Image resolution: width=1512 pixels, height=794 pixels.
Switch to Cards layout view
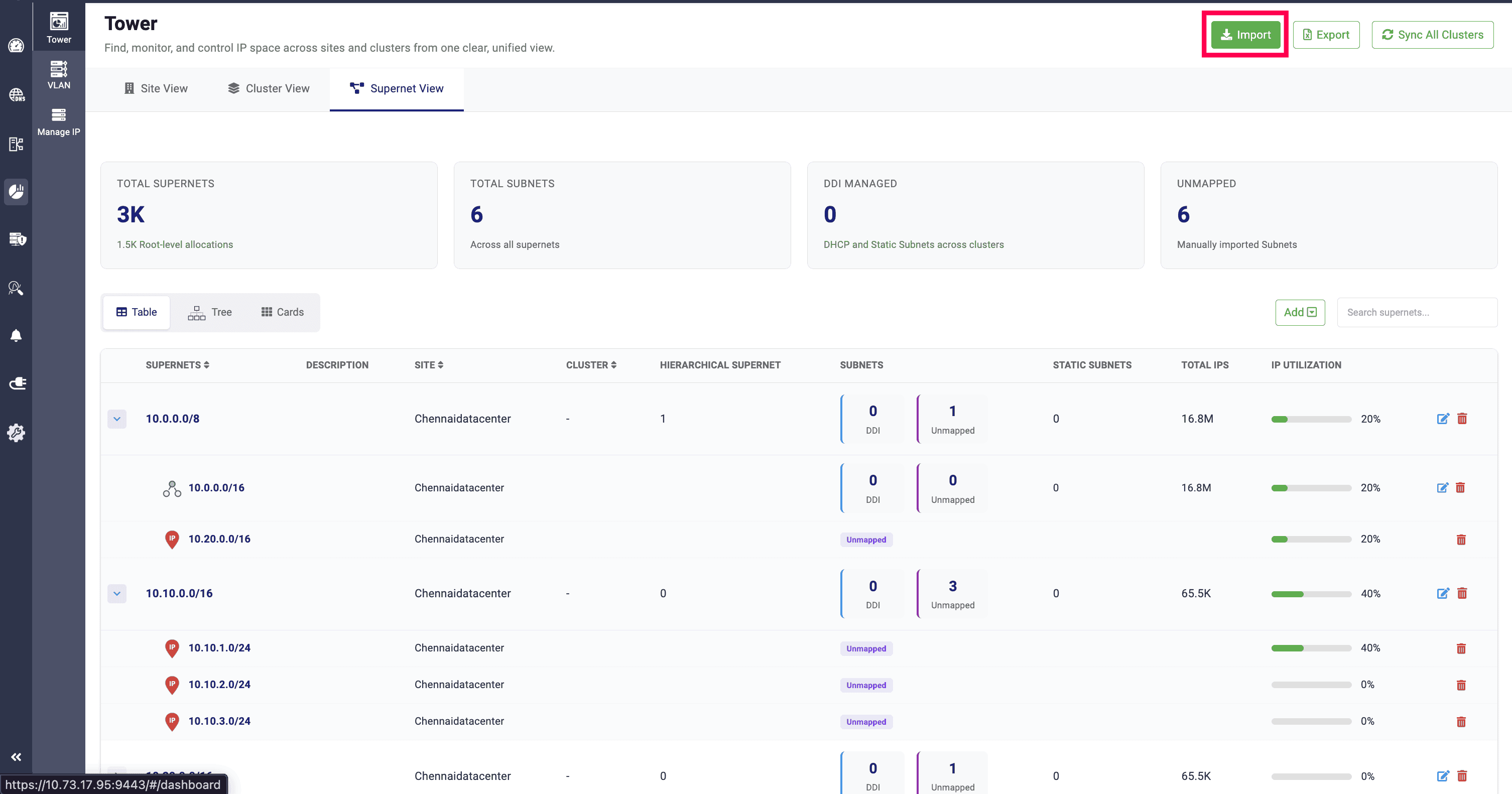(x=282, y=312)
